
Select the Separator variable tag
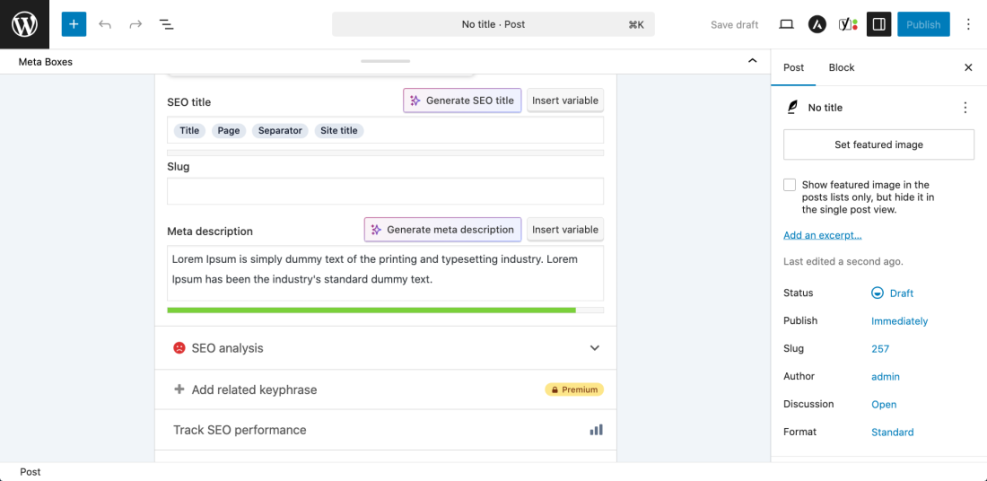pos(280,130)
